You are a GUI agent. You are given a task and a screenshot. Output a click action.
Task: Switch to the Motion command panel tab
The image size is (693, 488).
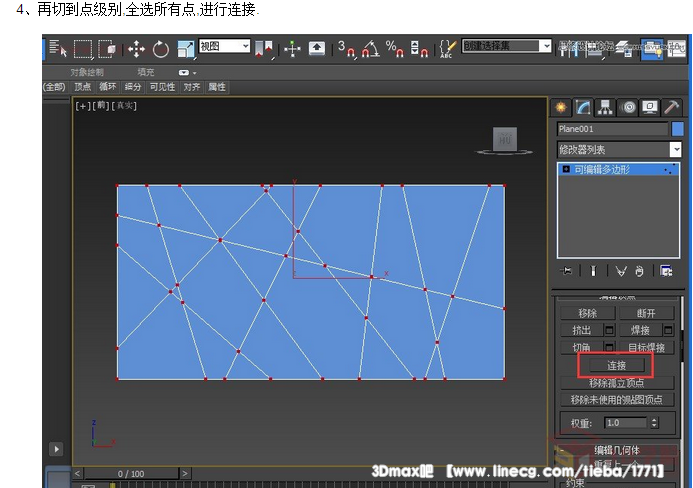628,107
